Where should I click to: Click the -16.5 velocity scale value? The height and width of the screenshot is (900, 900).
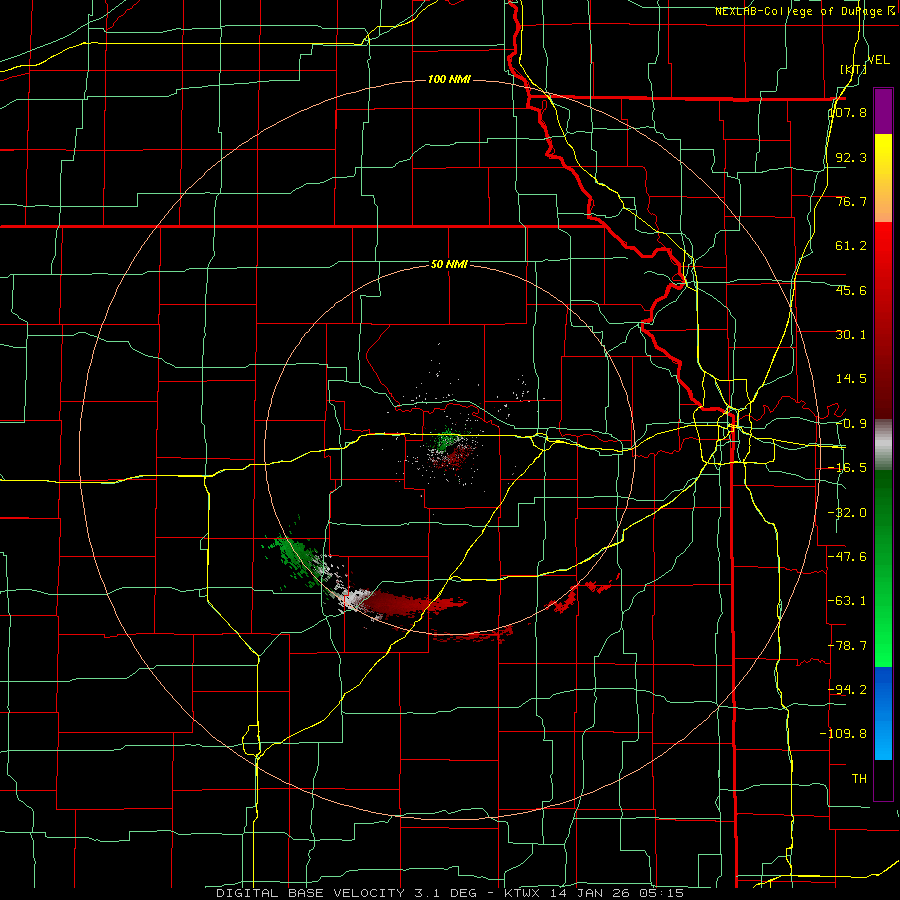[848, 468]
